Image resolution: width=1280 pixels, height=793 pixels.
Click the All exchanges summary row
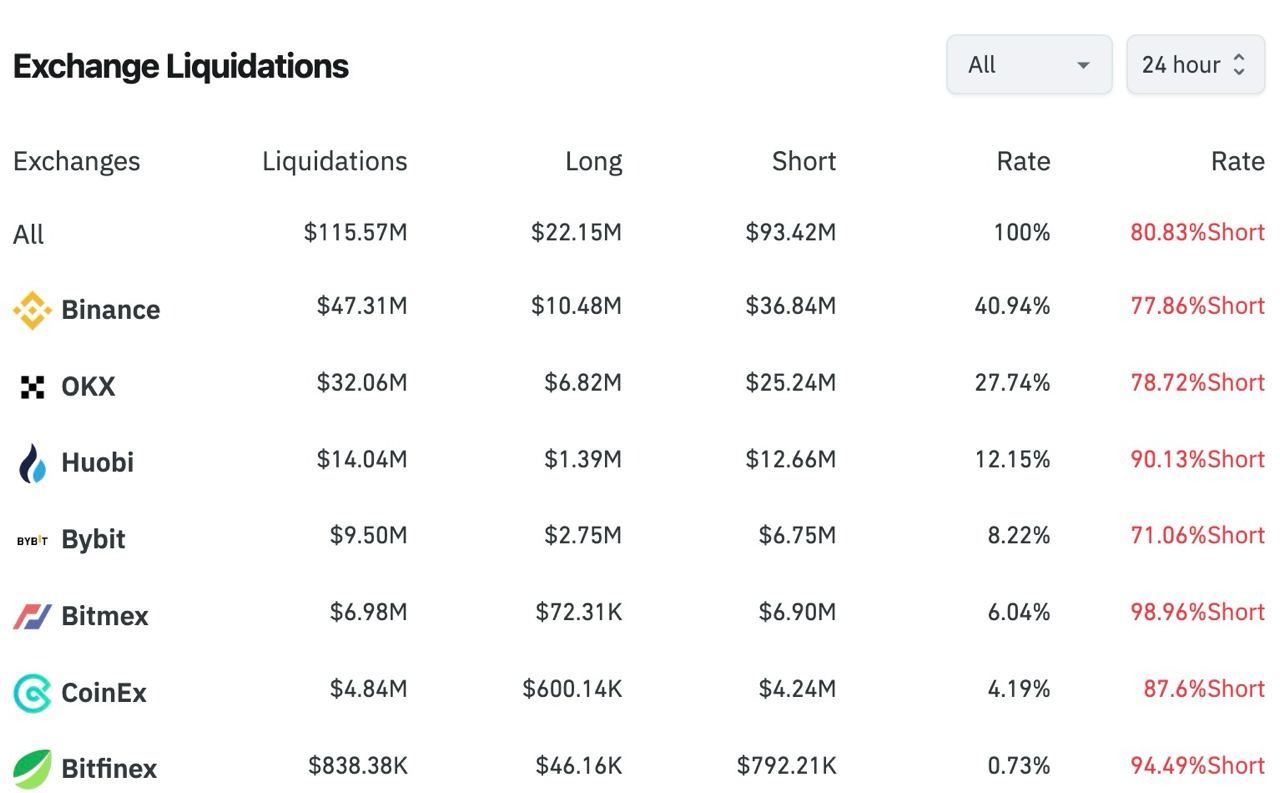click(x=29, y=235)
